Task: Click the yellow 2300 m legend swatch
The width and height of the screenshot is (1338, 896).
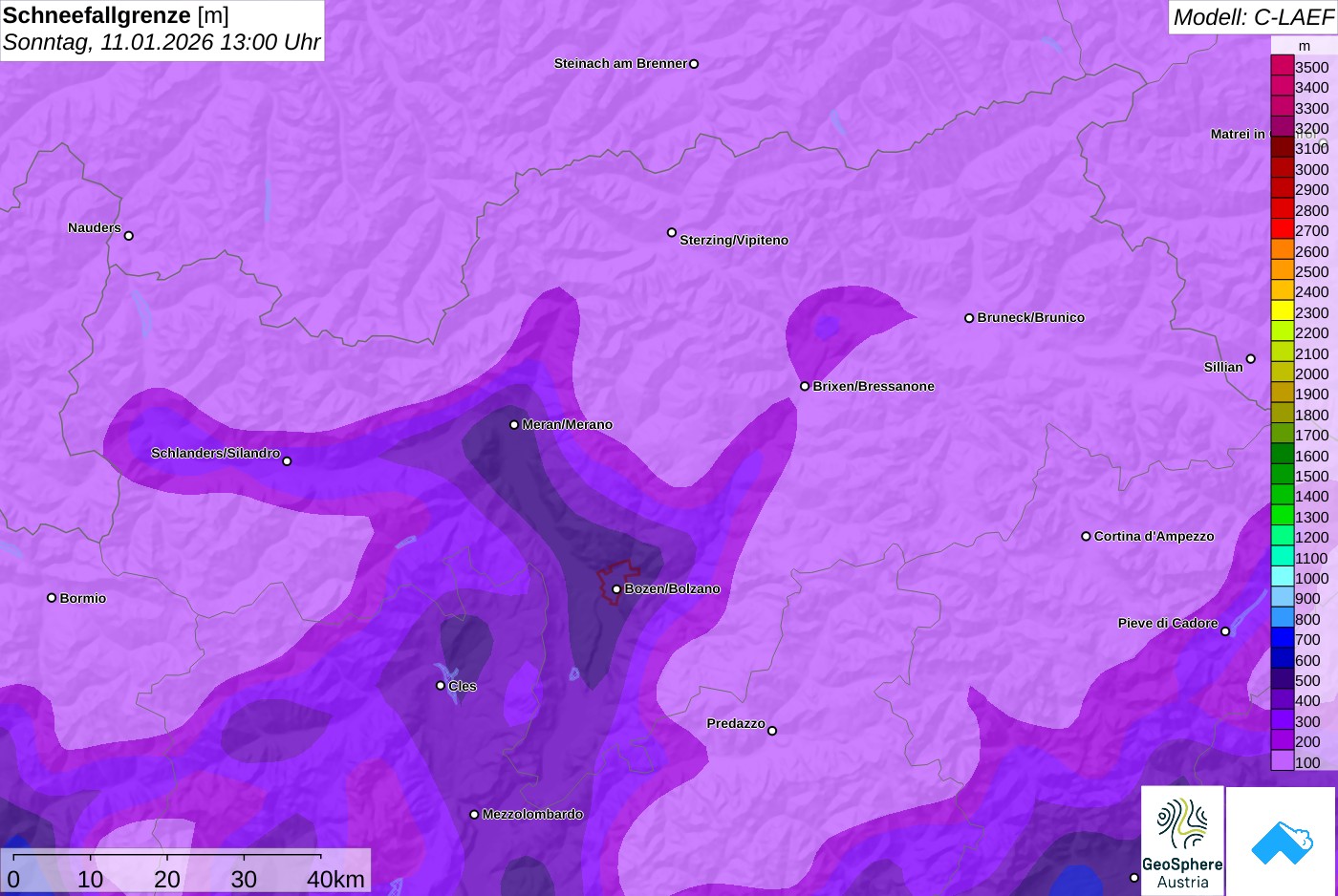Action: click(1282, 311)
